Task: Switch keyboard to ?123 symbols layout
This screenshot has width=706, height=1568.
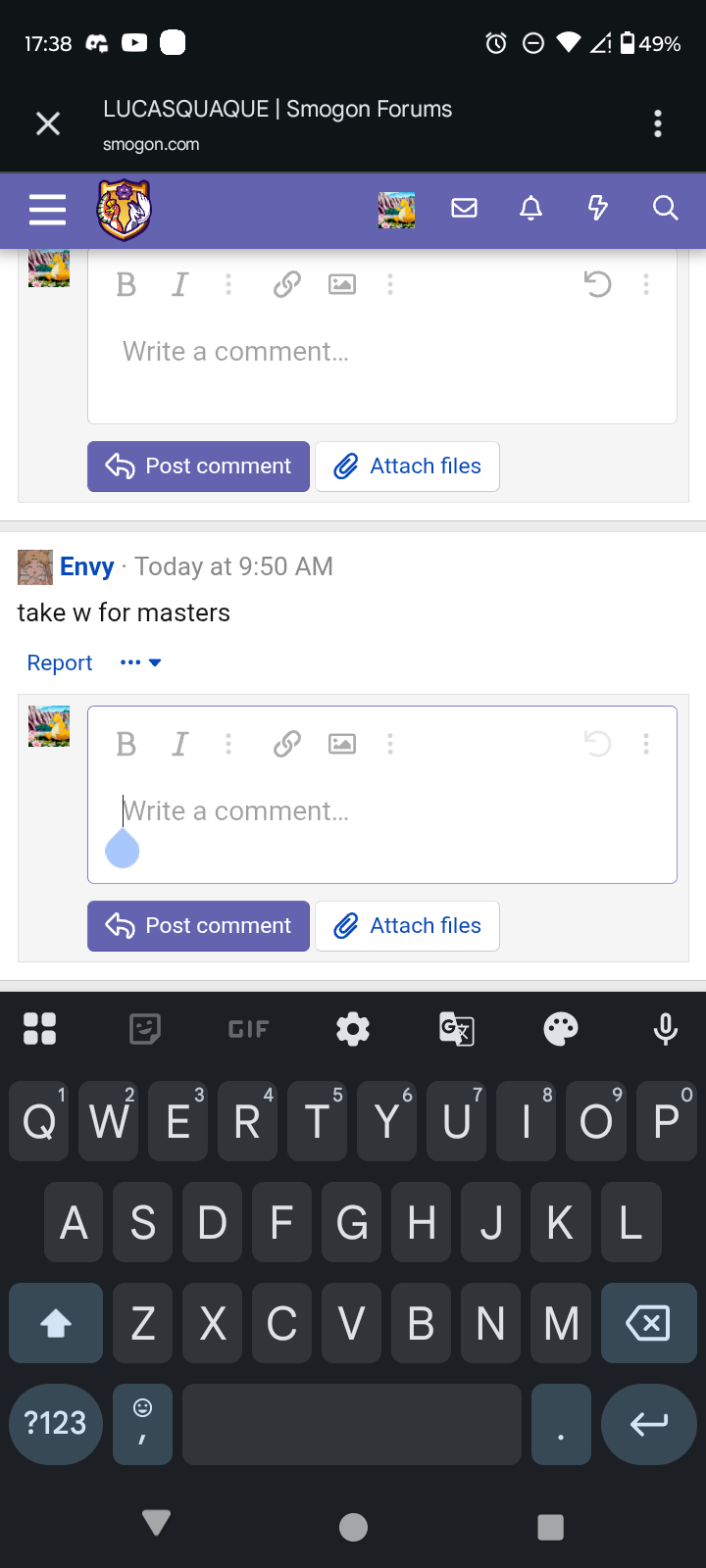Action: (x=56, y=1423)
